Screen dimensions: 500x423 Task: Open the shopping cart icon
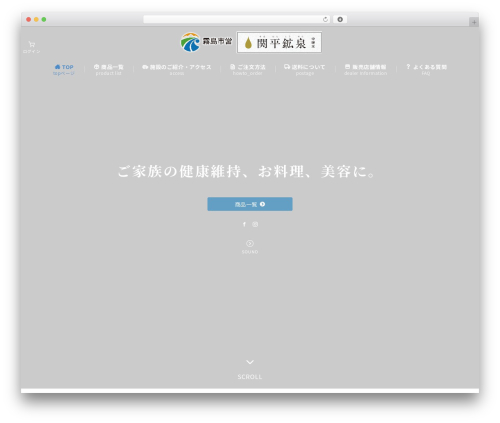[x=32, y=44]
